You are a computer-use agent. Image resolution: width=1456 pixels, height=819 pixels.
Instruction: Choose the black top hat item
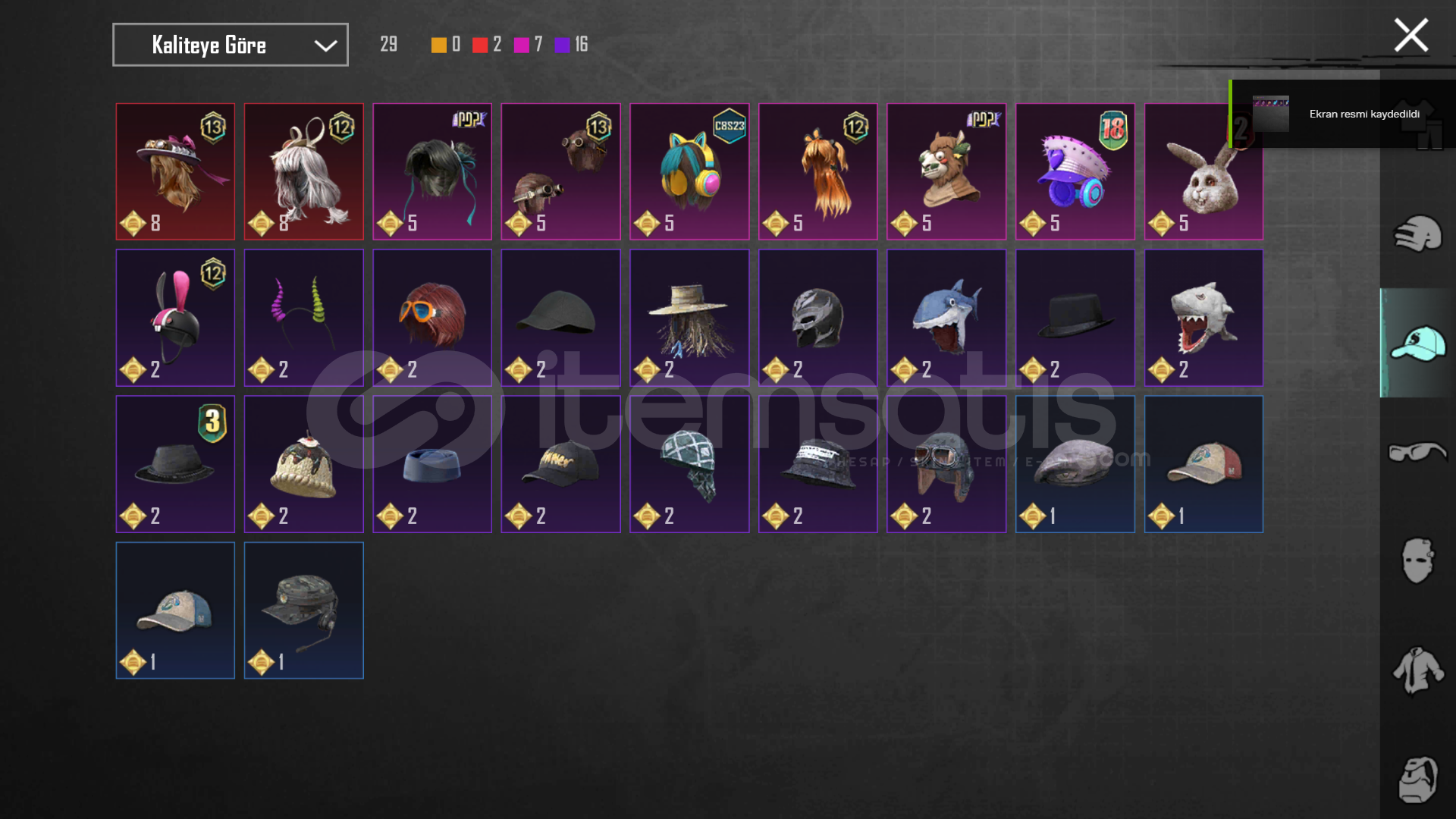(x=1075, y=318)
